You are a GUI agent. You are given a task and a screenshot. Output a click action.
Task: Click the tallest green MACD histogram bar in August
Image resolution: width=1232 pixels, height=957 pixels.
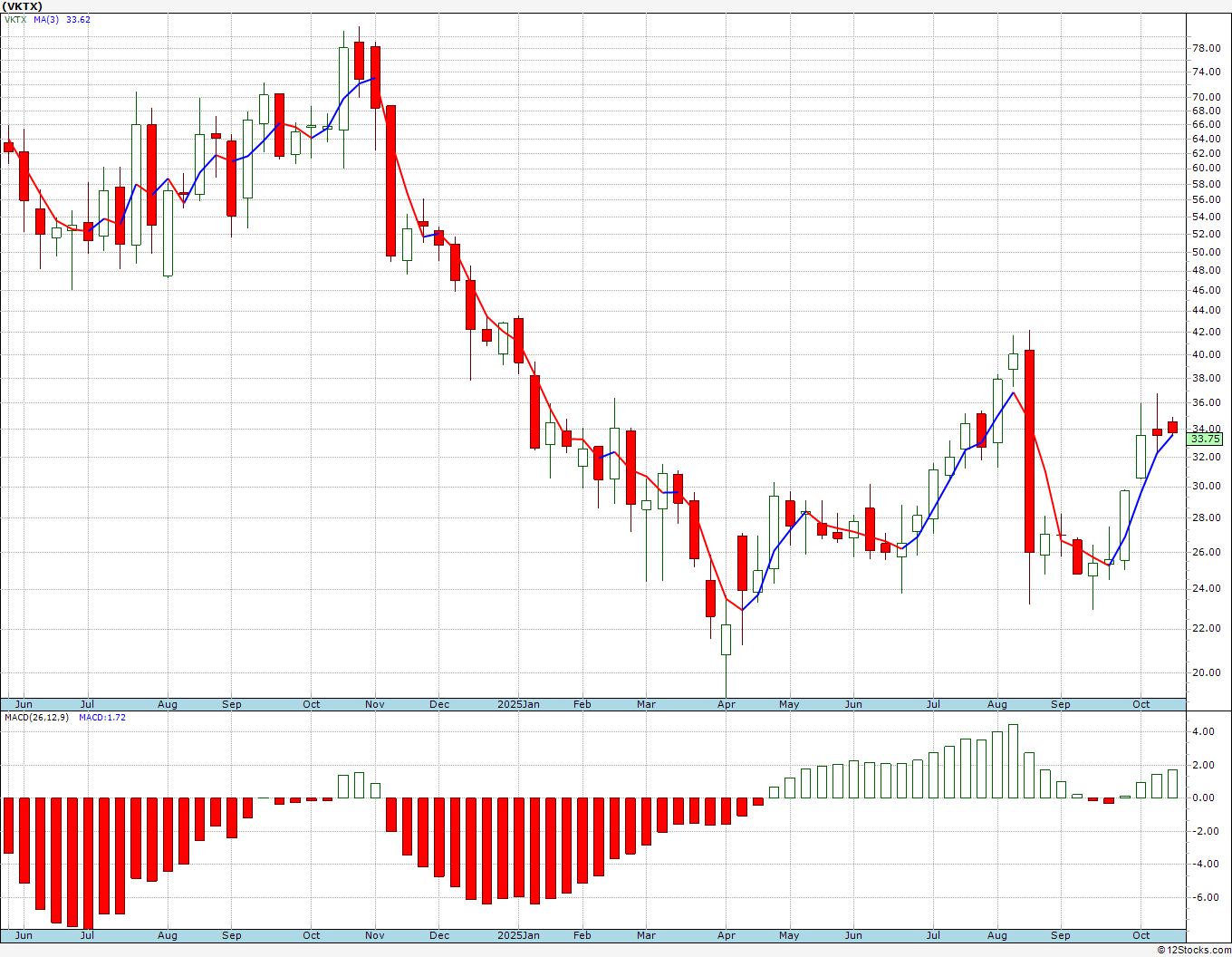[1013, 761]
